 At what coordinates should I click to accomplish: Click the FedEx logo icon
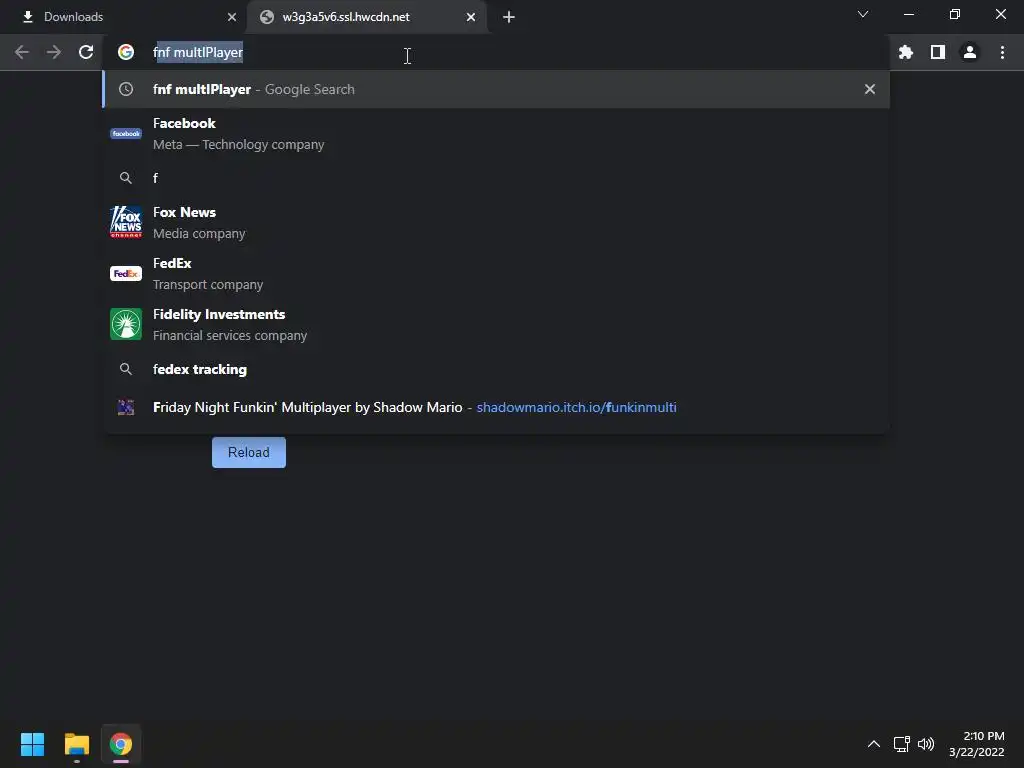[126, 274]
